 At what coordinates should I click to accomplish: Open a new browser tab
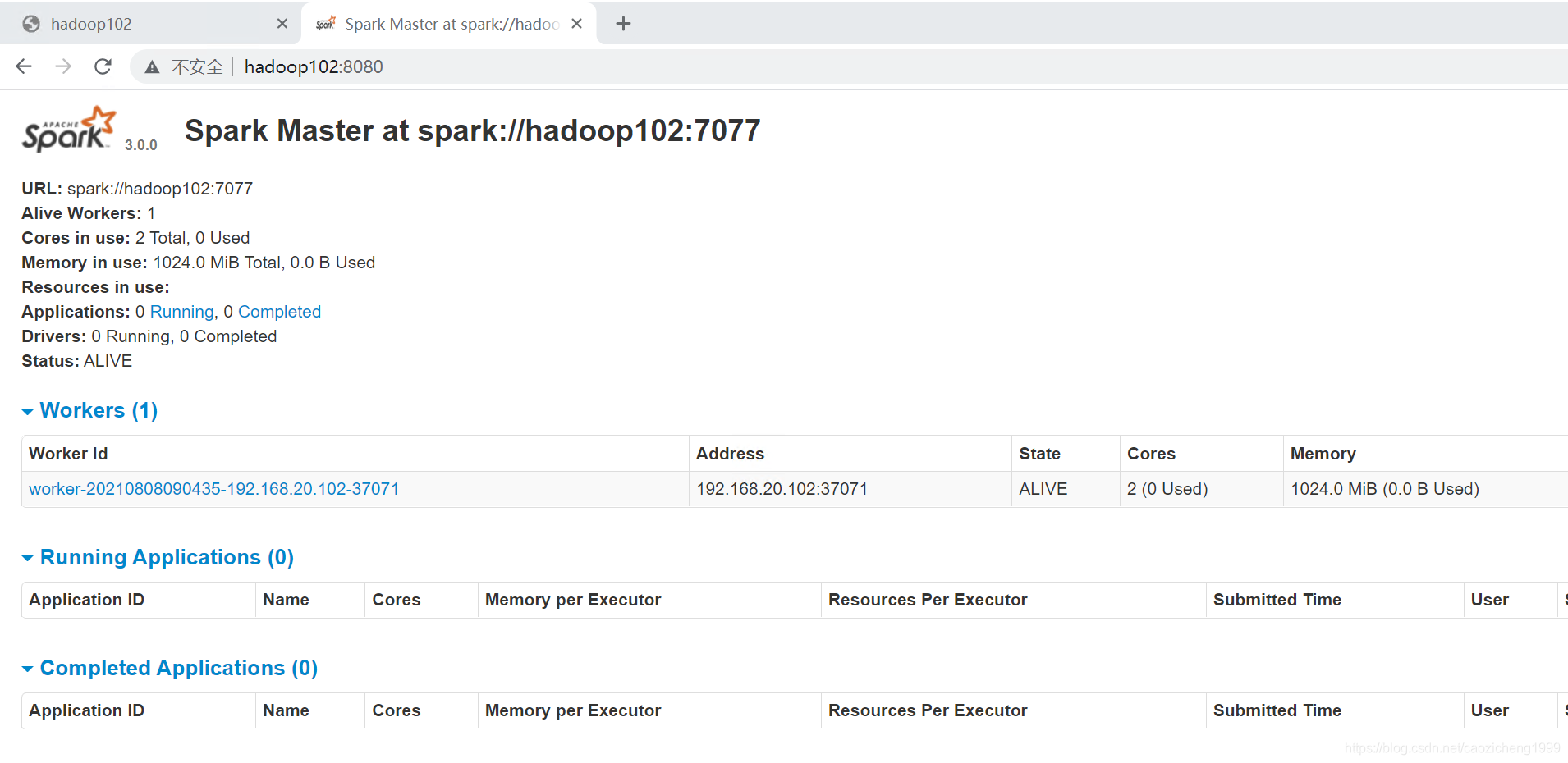(623, 24)
